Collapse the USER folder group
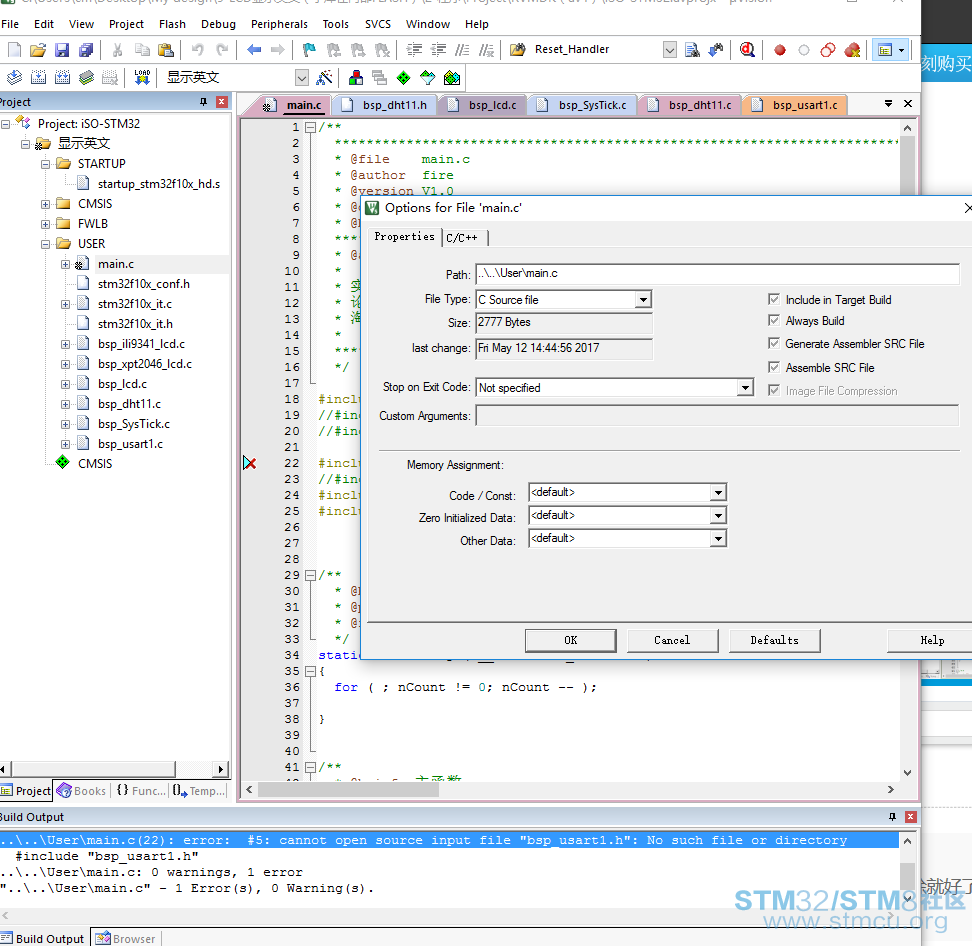972x946 pixels. coord(45,244)
